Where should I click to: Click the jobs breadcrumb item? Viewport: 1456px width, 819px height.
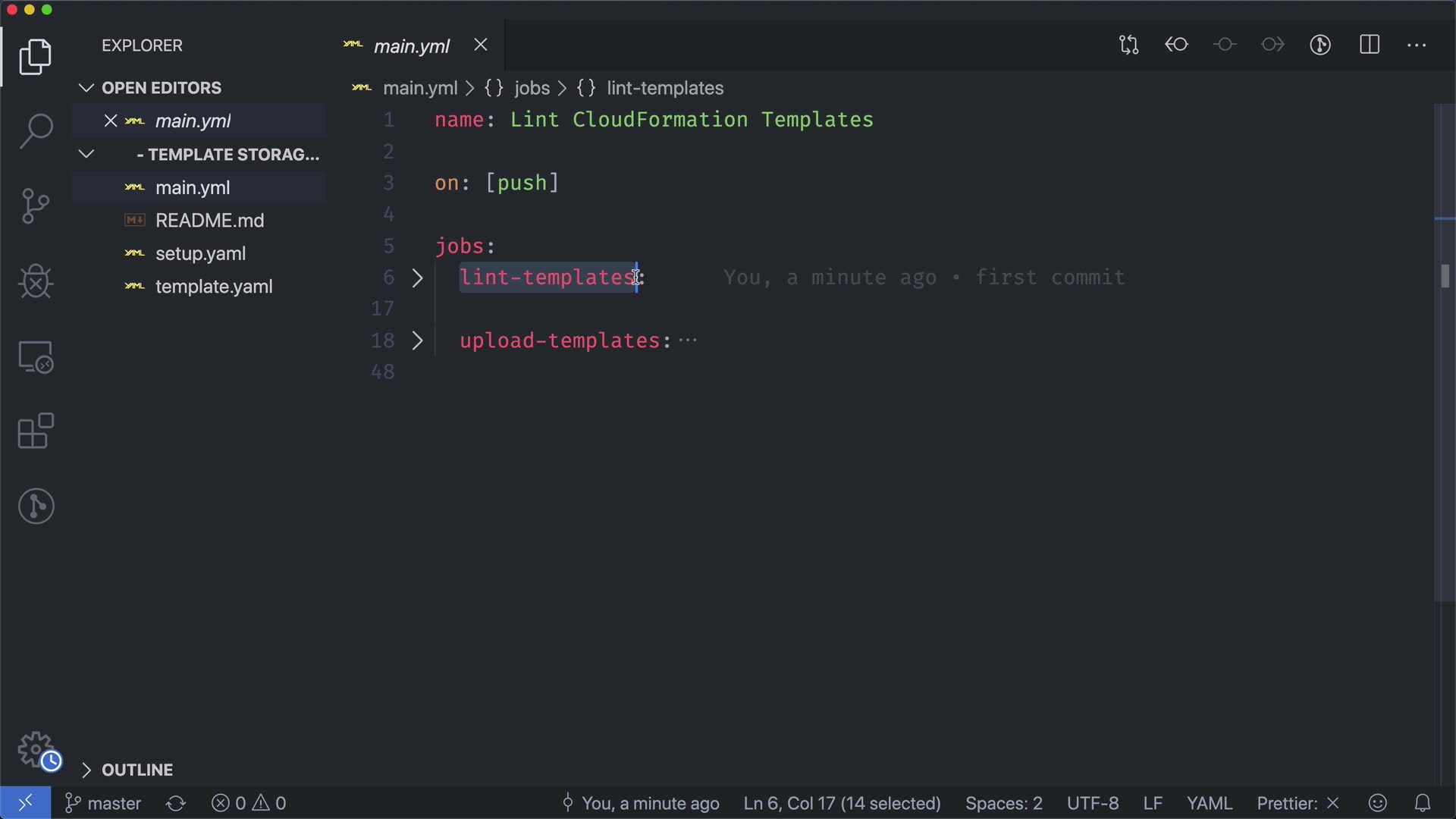pyautogui.click(x=532, y=89)
